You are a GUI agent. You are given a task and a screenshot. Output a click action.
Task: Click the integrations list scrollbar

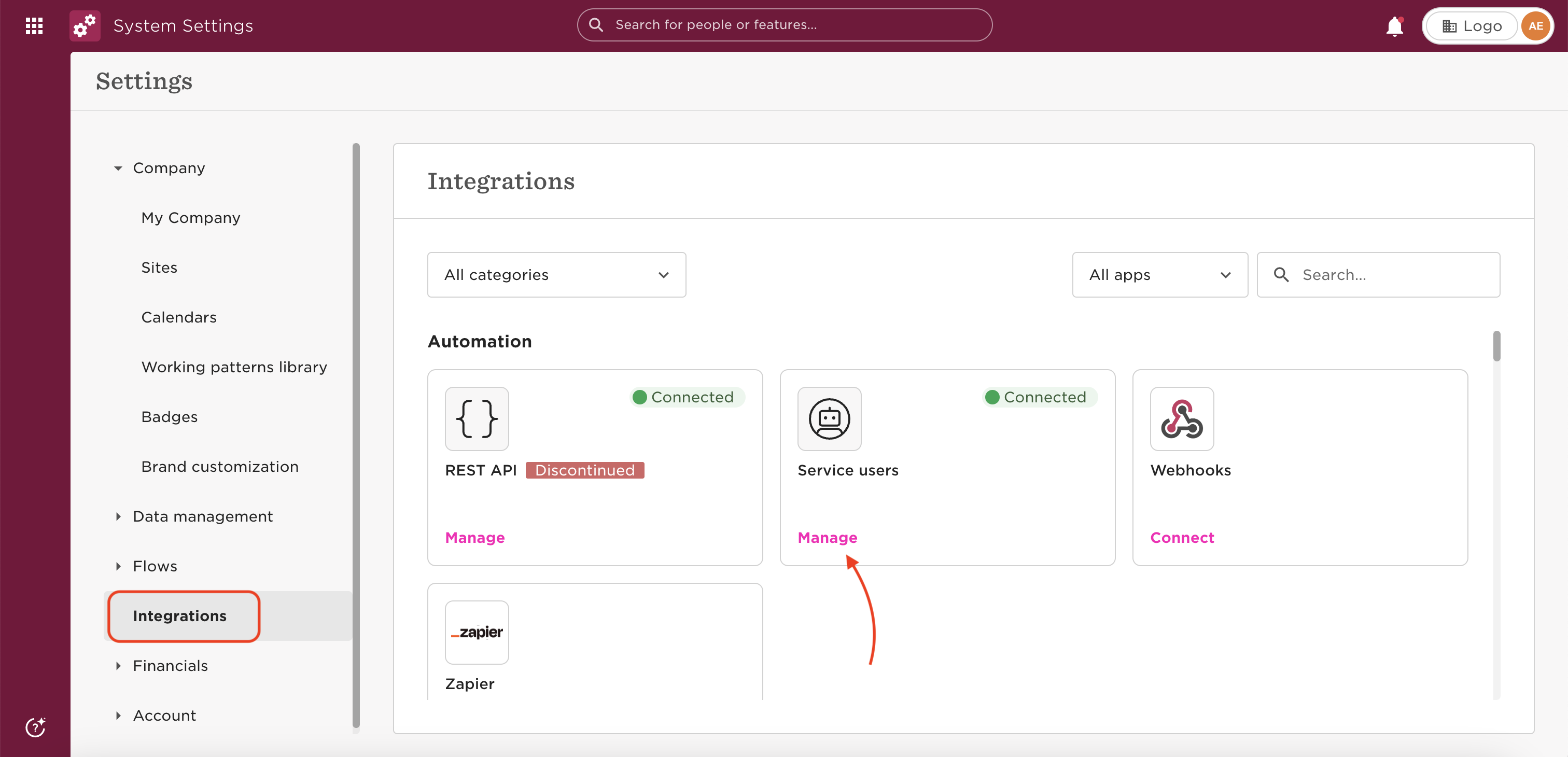tap(1496, 346)
